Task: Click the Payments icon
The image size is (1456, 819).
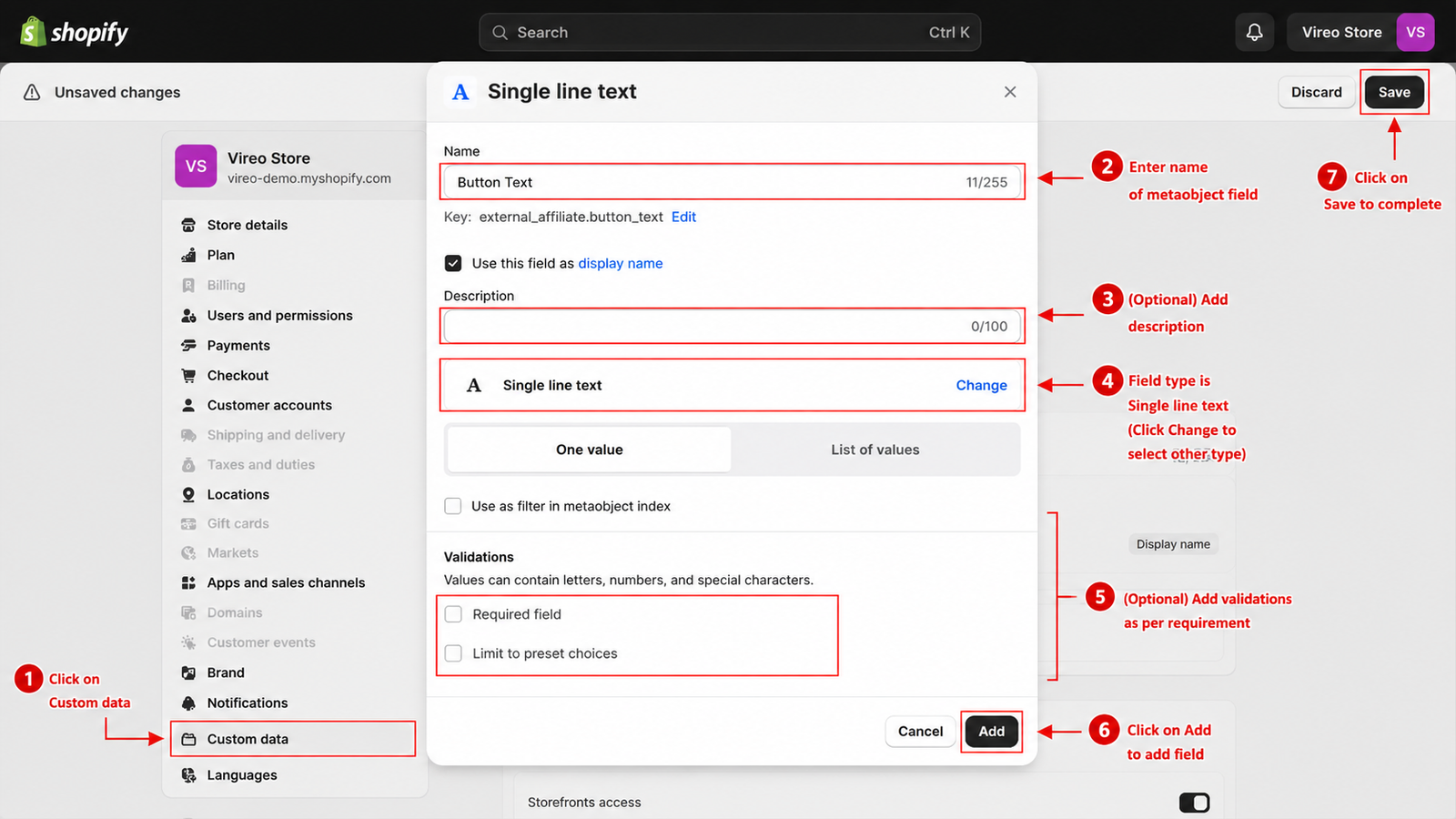Action: coord(188,345)
